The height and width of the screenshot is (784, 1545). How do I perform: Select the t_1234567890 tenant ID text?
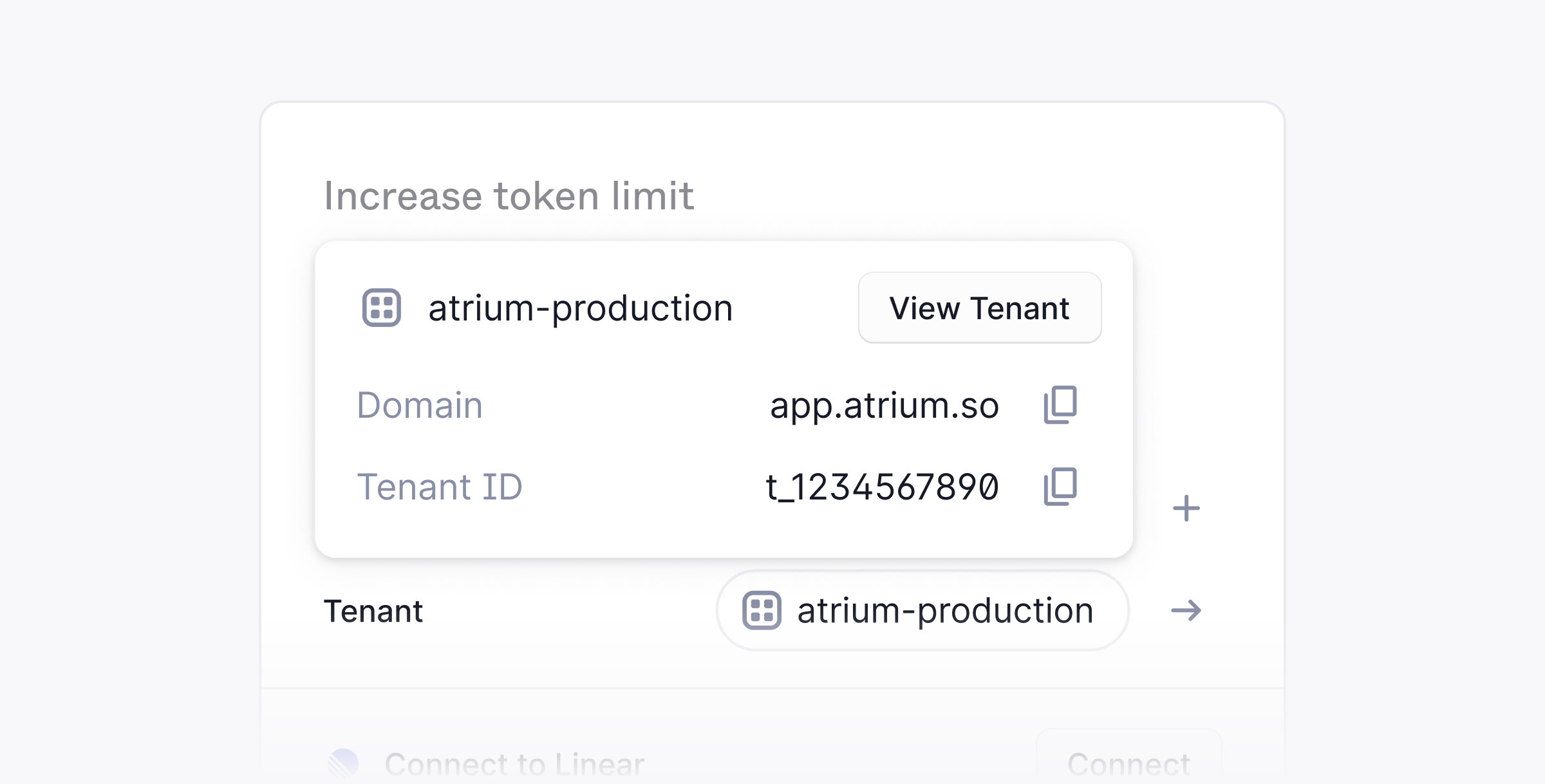click(x=882, y=487)
